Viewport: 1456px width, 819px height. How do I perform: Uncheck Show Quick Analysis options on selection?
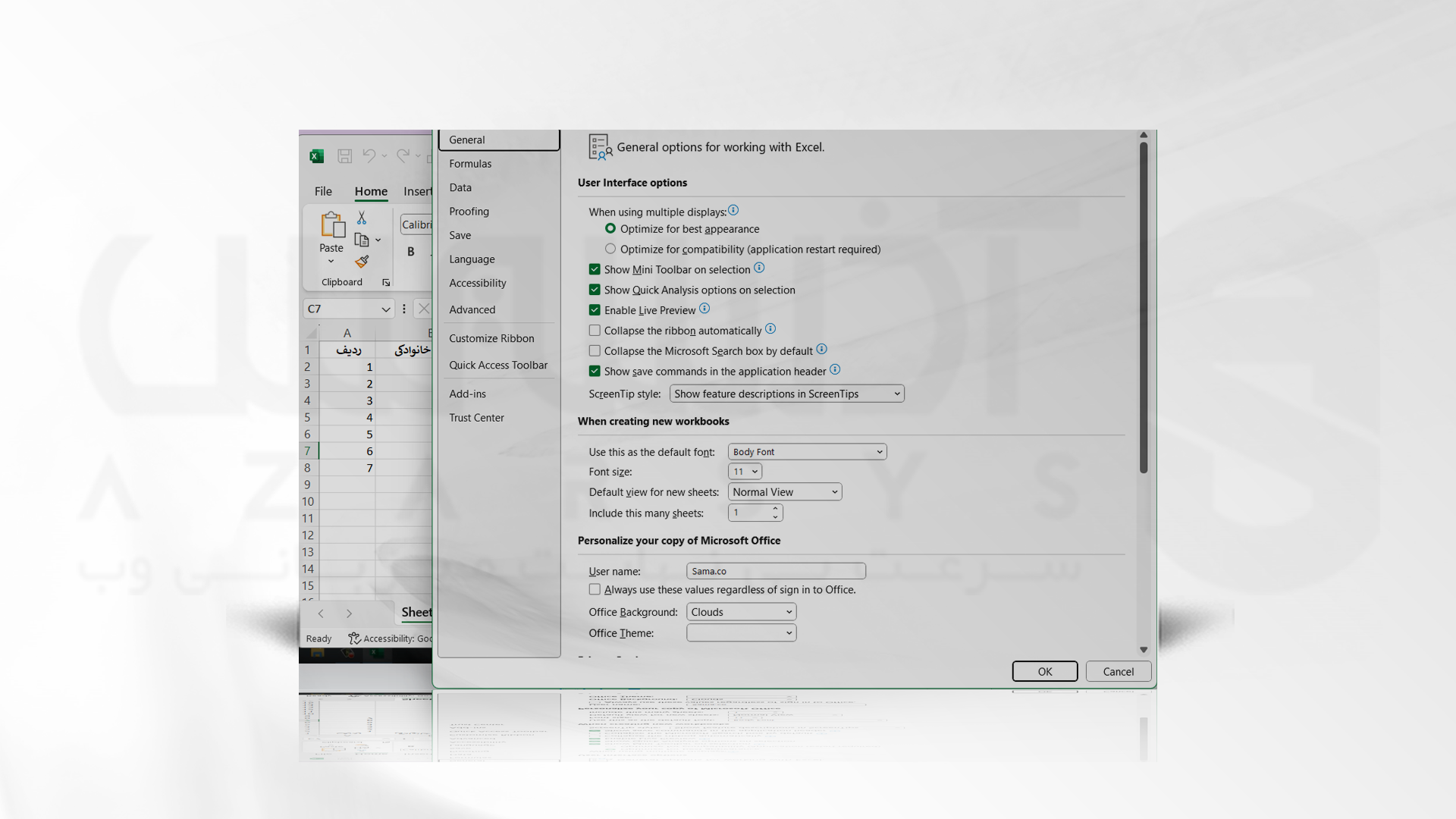click(595, 290)
